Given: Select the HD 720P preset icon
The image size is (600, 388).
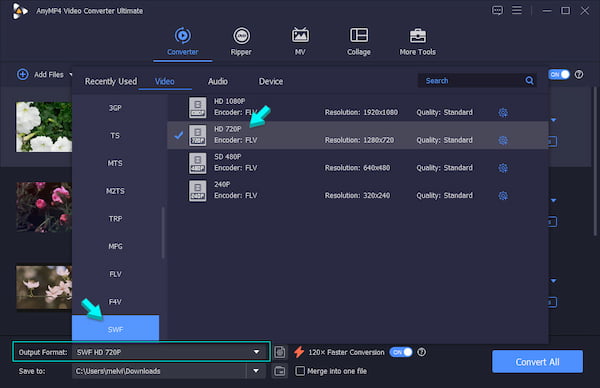Looking at the screenshot, I should pyautogui.click(x=197, y=135).
